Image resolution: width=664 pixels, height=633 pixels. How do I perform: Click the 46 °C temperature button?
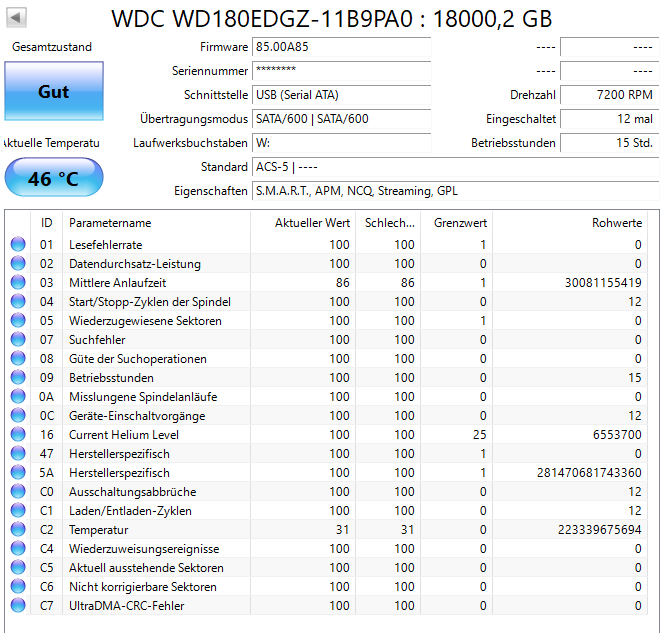pos(54,178)
